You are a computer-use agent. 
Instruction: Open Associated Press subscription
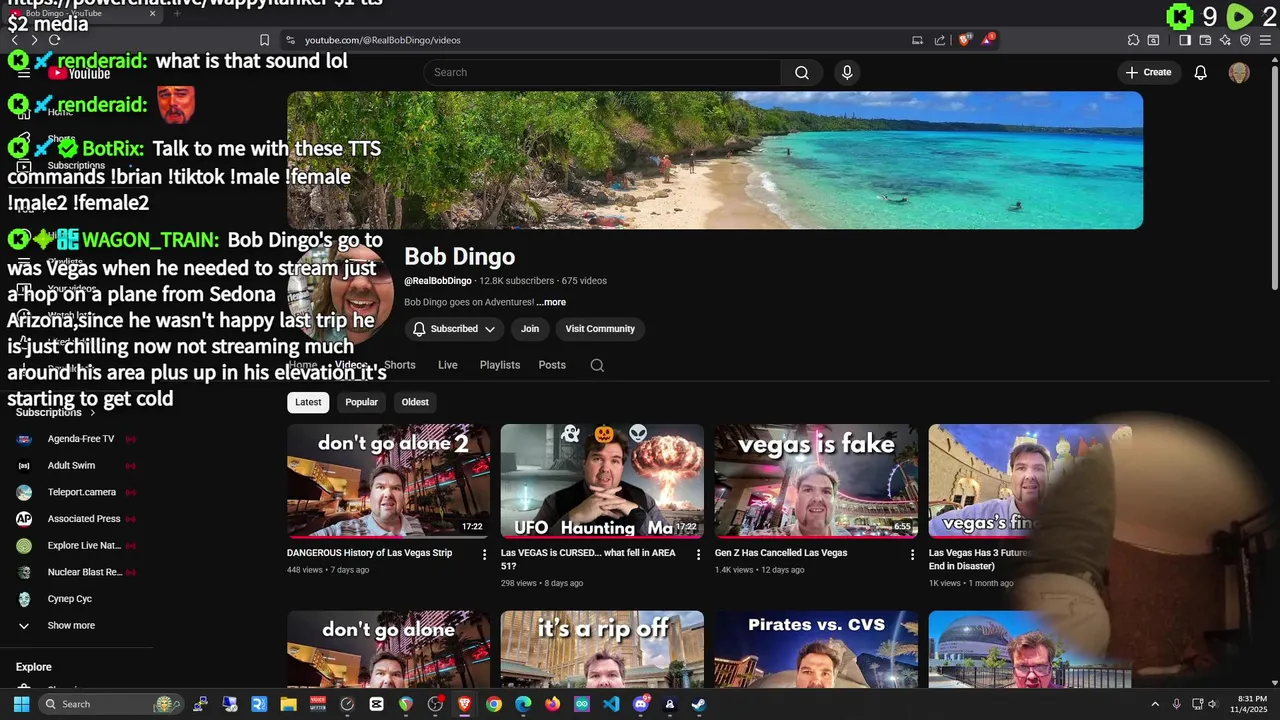coord(76,519)
